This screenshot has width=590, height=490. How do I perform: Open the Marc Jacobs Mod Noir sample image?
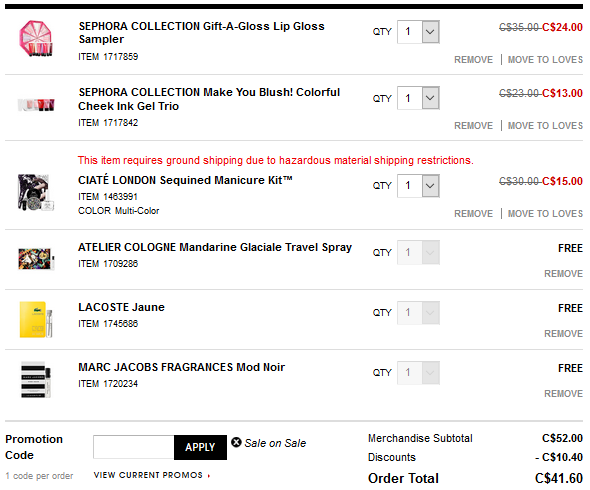point(36,379)
